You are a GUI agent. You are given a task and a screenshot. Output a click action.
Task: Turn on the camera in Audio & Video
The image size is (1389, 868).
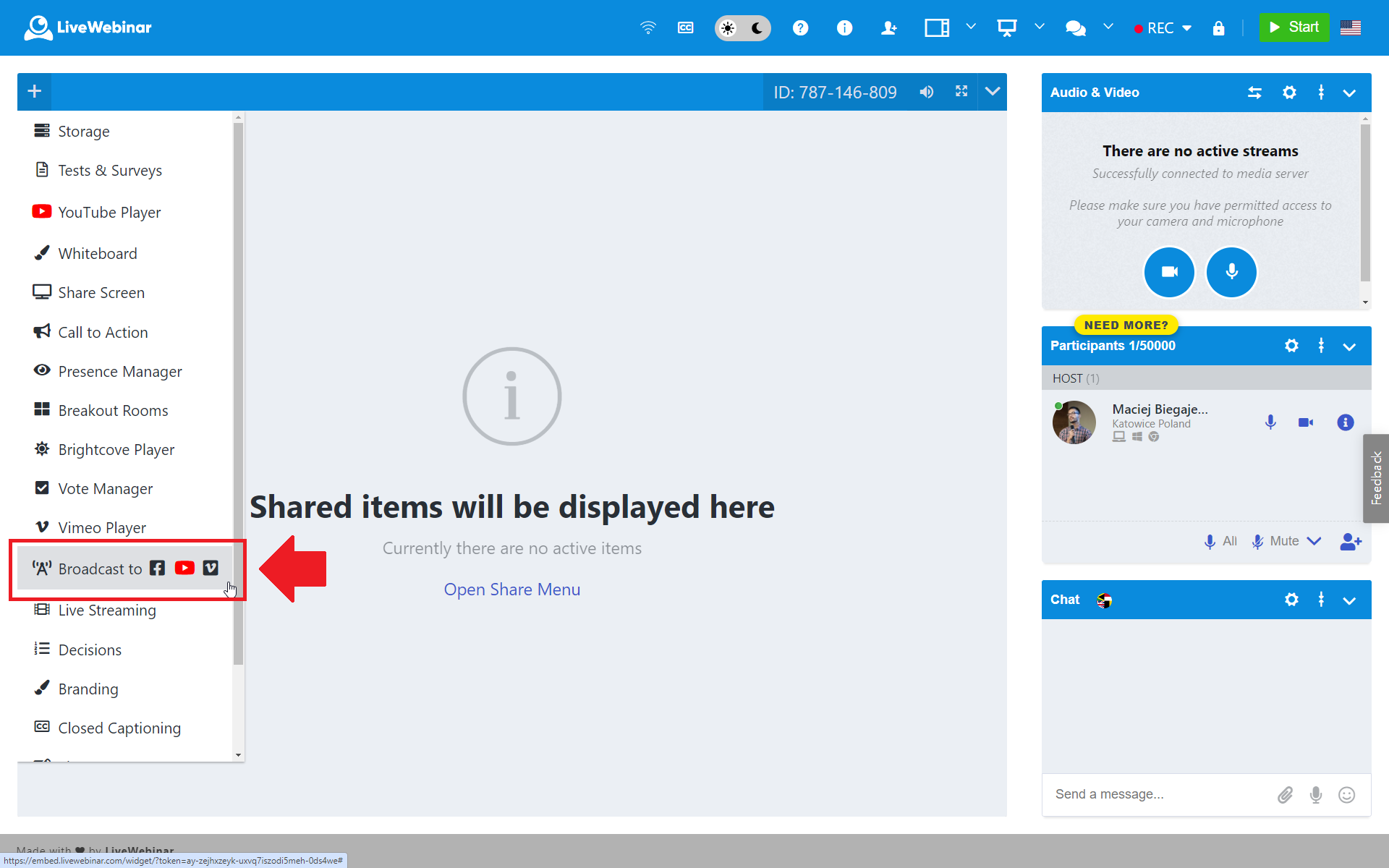(1169, 272)
